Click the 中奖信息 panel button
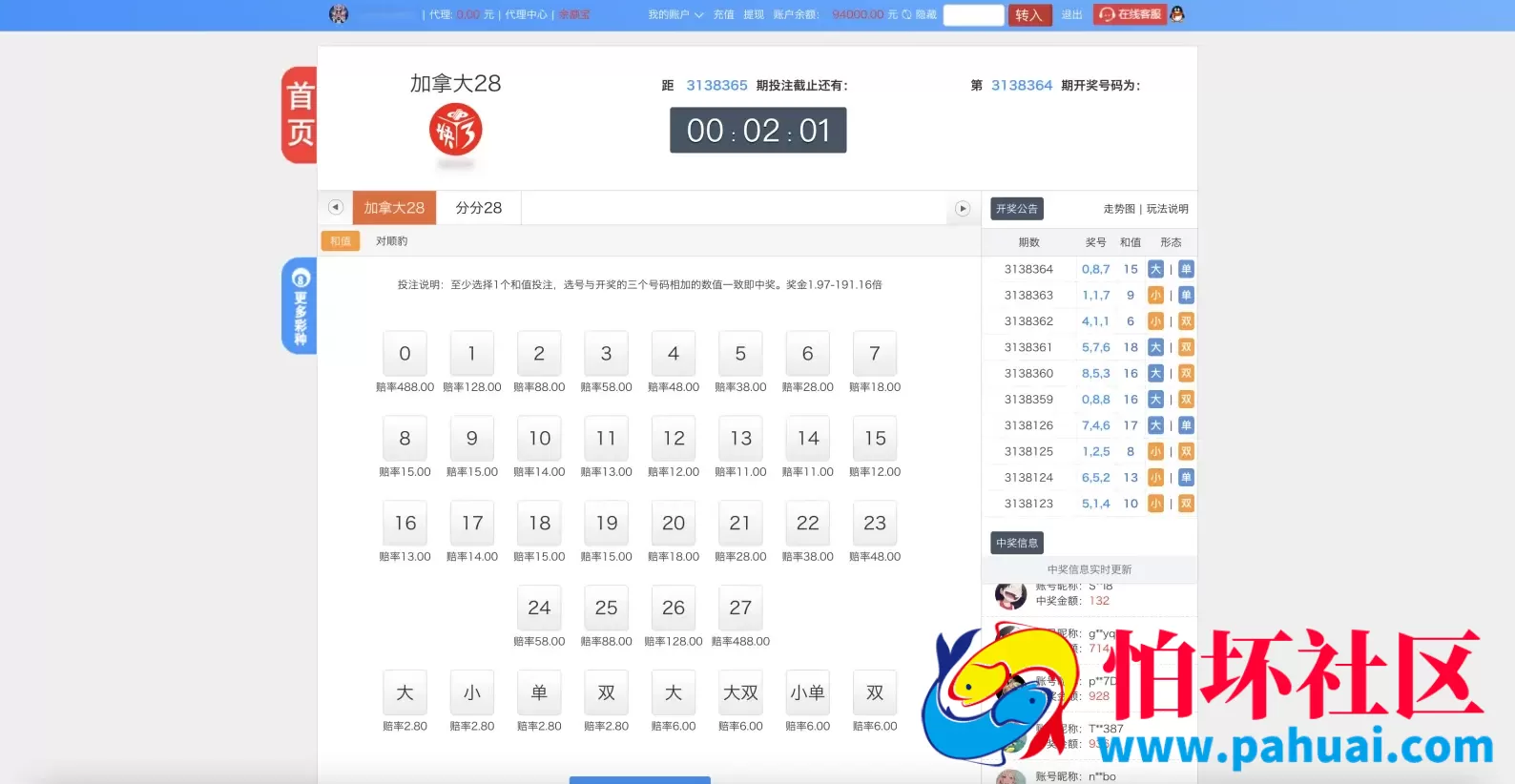 click(x=1017, y=543)
